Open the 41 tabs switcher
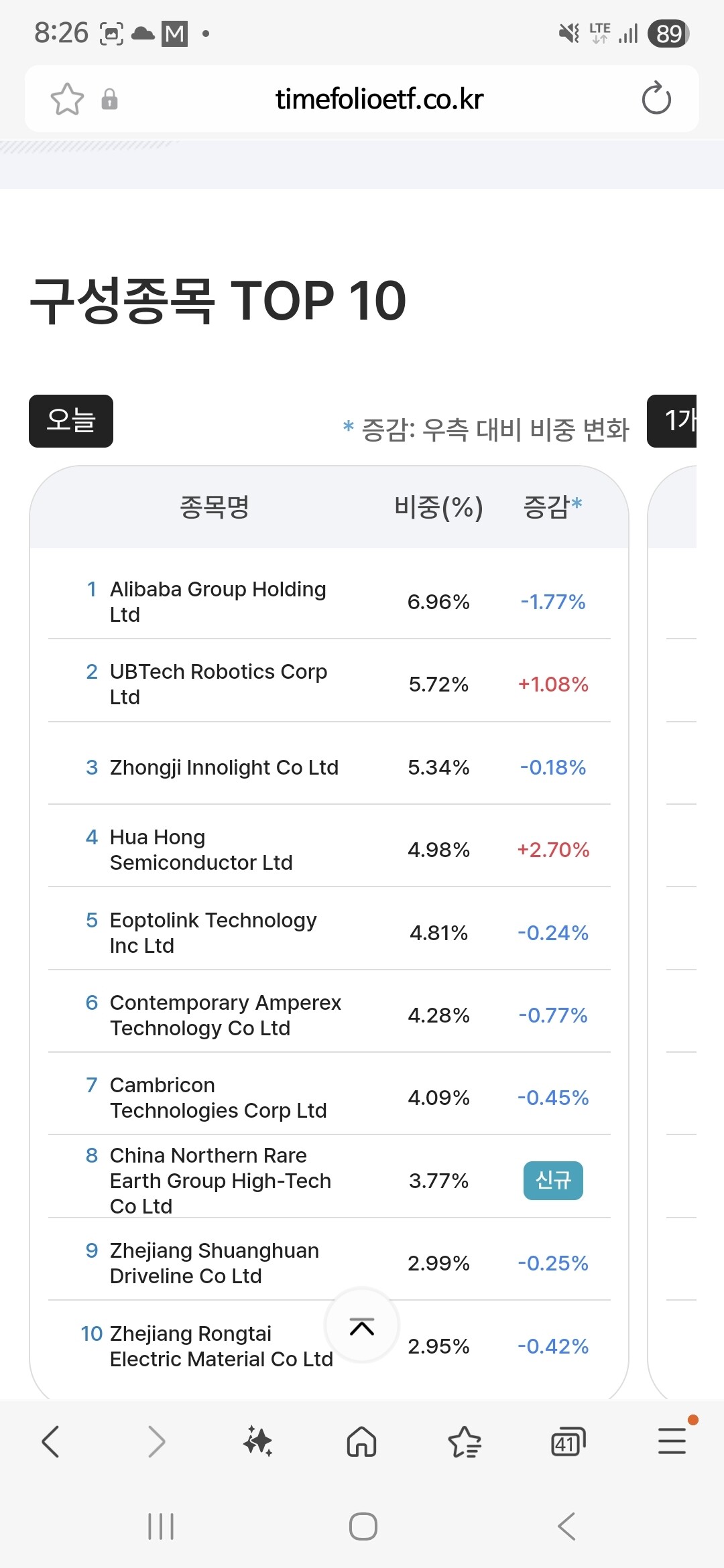 [x=568, y=1442]
